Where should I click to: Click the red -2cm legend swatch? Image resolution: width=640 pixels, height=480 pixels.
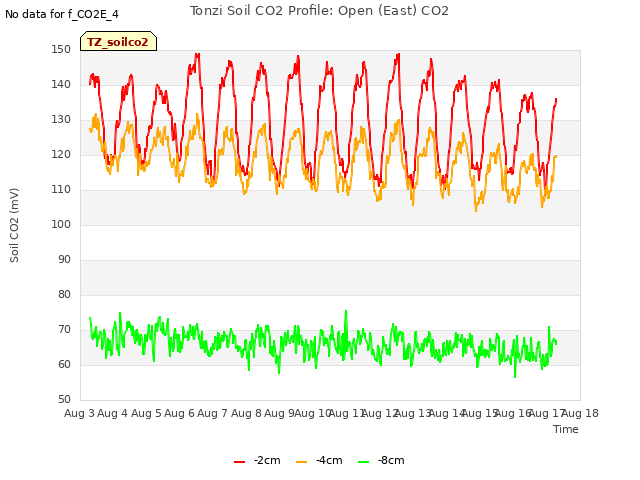tap(240, 462)
